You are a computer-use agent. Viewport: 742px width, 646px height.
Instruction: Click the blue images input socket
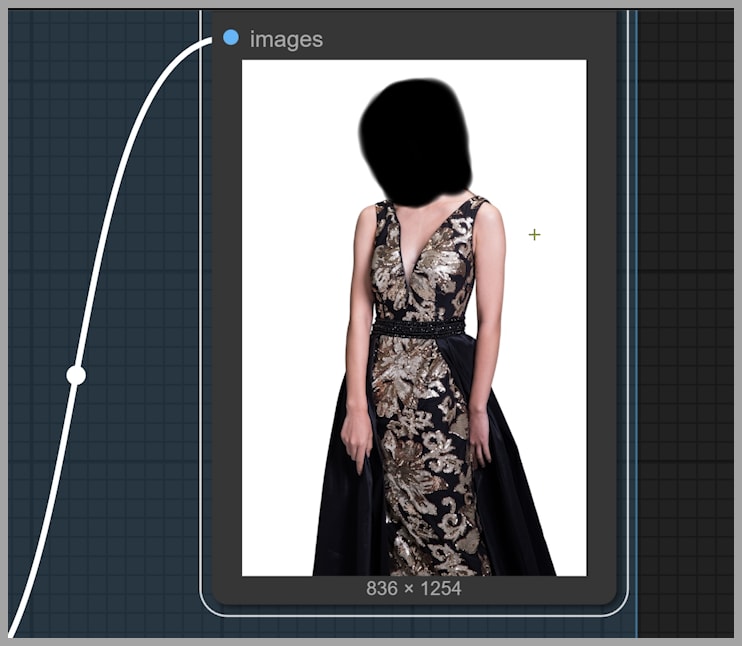click(231, 38)
